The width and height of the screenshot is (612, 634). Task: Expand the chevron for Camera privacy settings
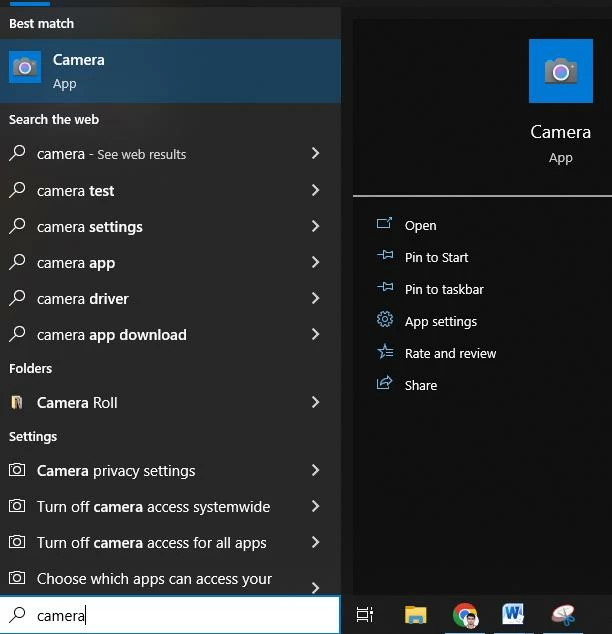coord(315,470)
